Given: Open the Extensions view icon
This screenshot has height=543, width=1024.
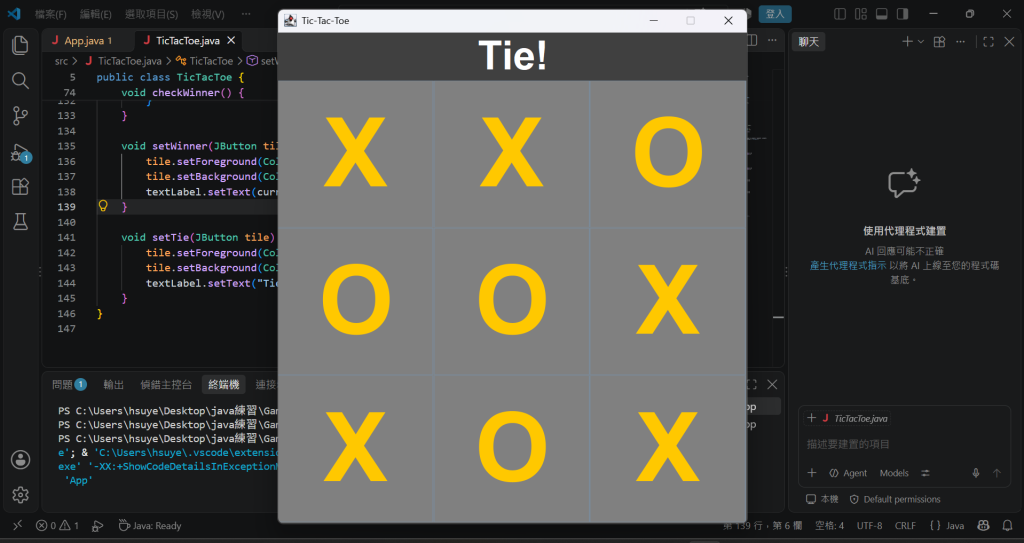Looking at the screenshot, I should [20, 187].
